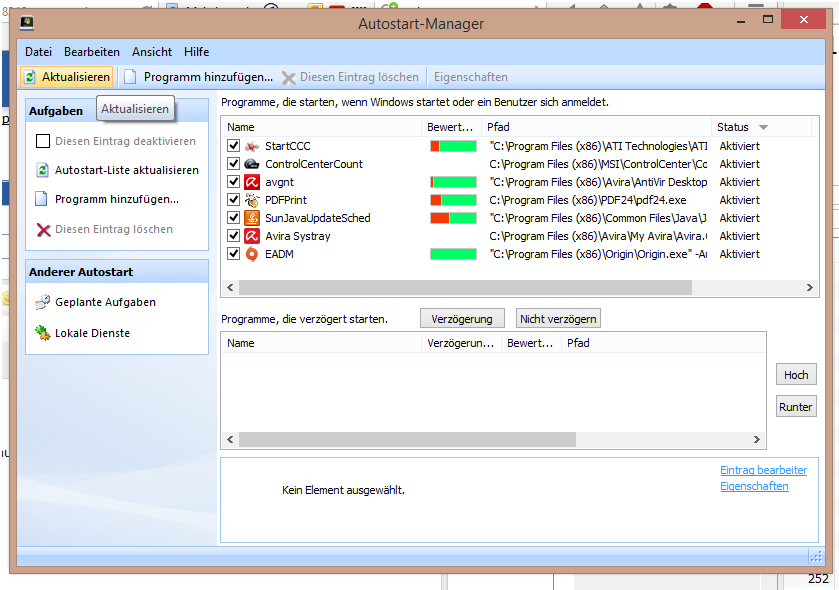Click the Runter button
The height and width of the screenshot is (590, 839).
coord(796,407)
